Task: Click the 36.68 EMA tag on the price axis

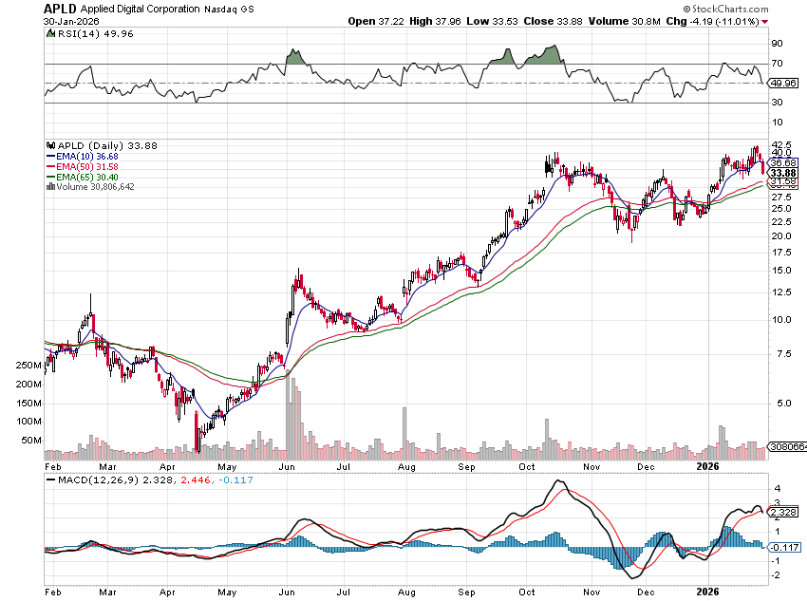Action: (x=784, y=163)
